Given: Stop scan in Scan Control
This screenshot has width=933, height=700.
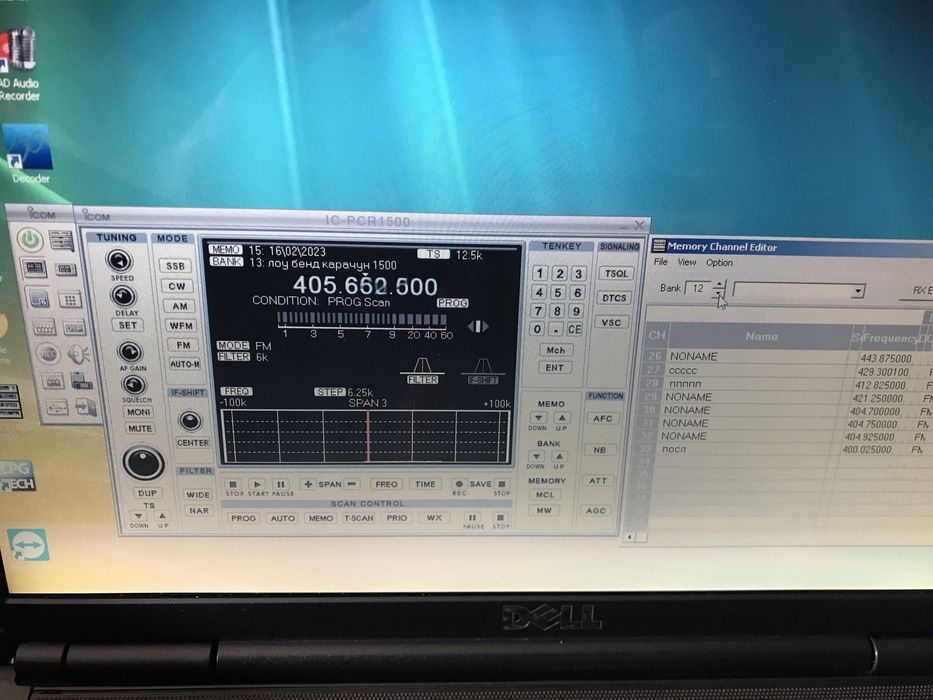Looking at the screenshot, I should coord(500,518).
